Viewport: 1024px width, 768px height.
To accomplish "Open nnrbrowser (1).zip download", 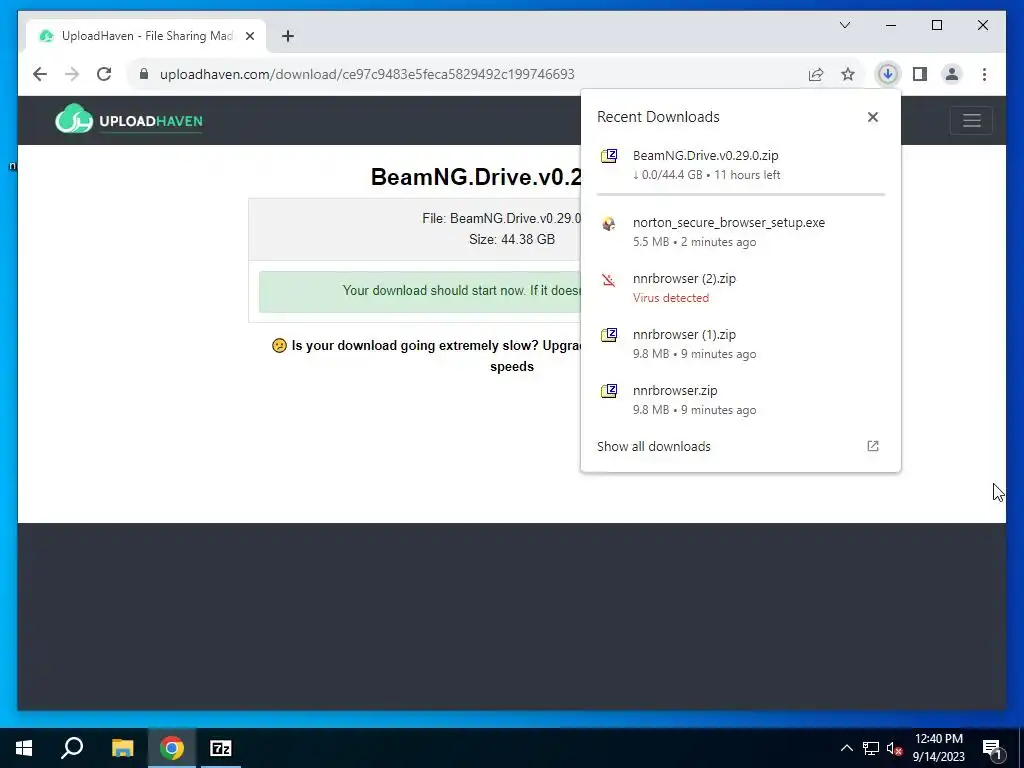I will click(x=741, y=344).
